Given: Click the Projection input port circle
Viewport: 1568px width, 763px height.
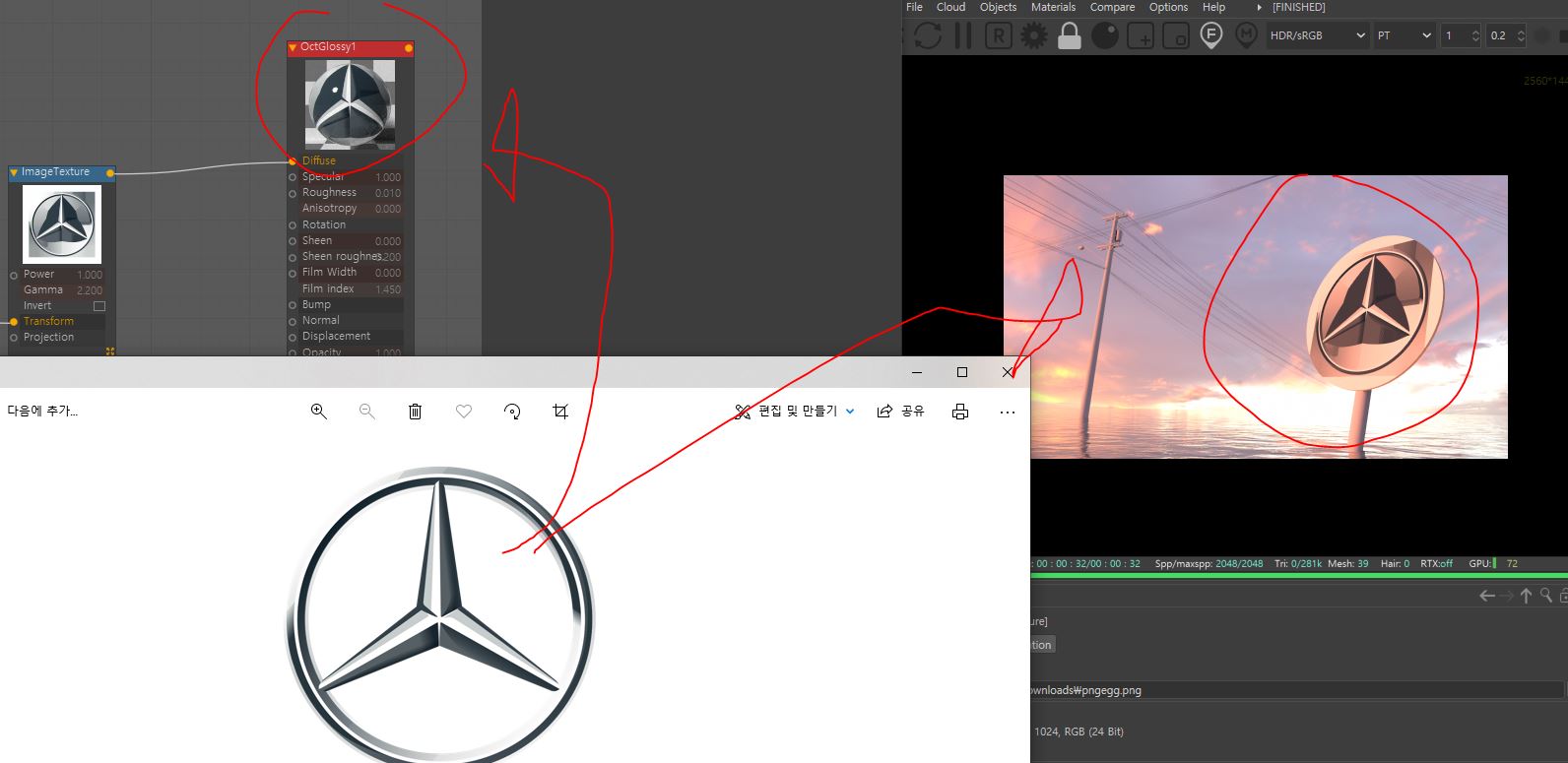Looking at the screenshot, I should 14,338.
